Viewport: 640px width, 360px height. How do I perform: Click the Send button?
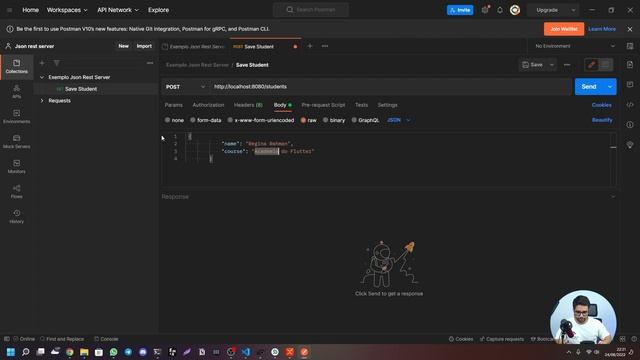[589, 87]
